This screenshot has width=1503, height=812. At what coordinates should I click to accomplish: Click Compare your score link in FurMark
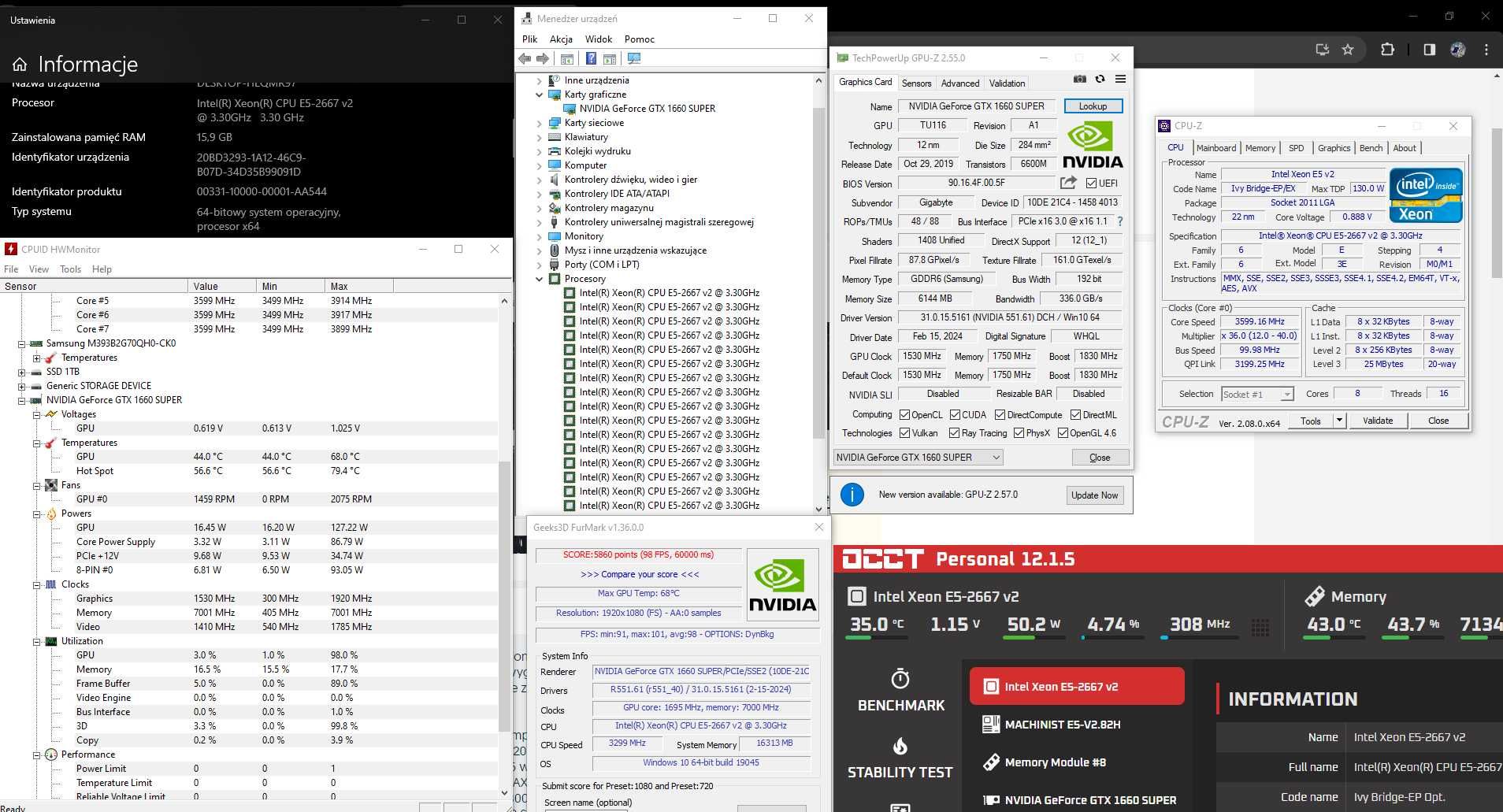coord(640,574)
